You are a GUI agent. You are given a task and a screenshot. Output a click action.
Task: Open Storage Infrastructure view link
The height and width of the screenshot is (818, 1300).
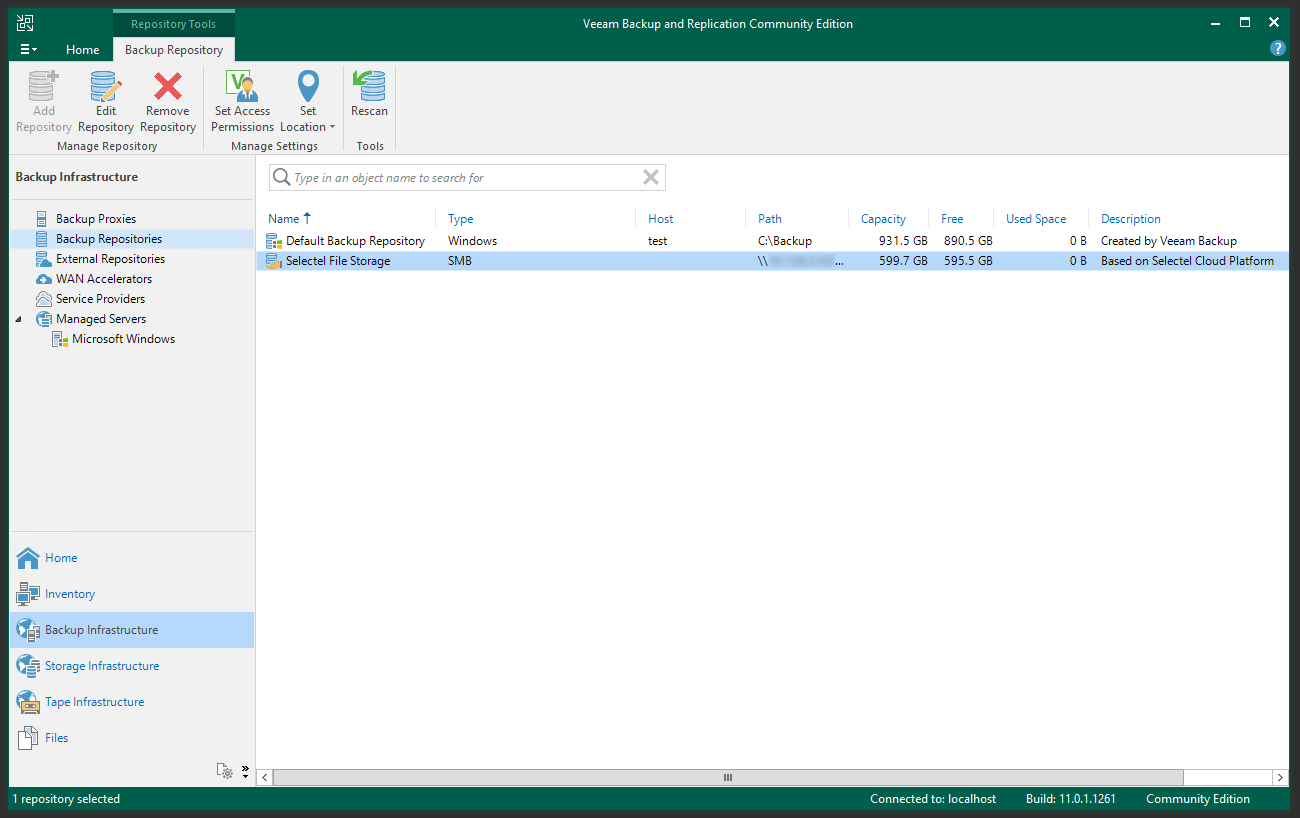[102, 666]
